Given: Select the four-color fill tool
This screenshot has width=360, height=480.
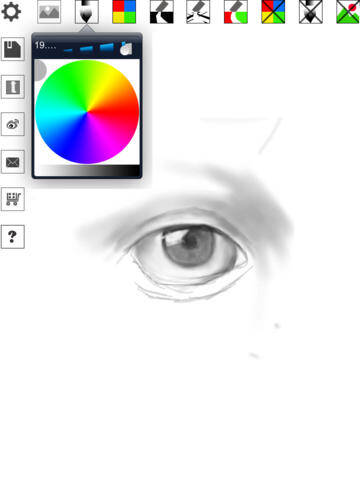Looking at the screenshot, I should [124, 12].
